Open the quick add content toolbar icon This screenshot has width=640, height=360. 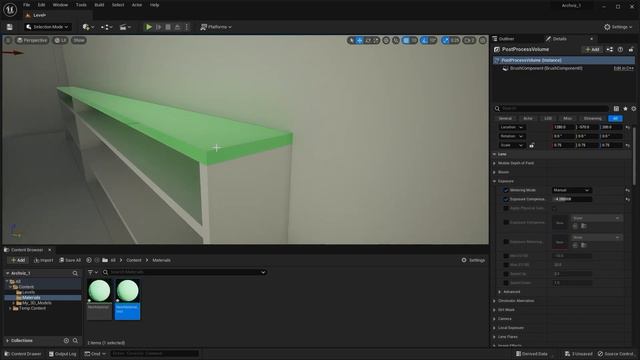pos(88,27)
